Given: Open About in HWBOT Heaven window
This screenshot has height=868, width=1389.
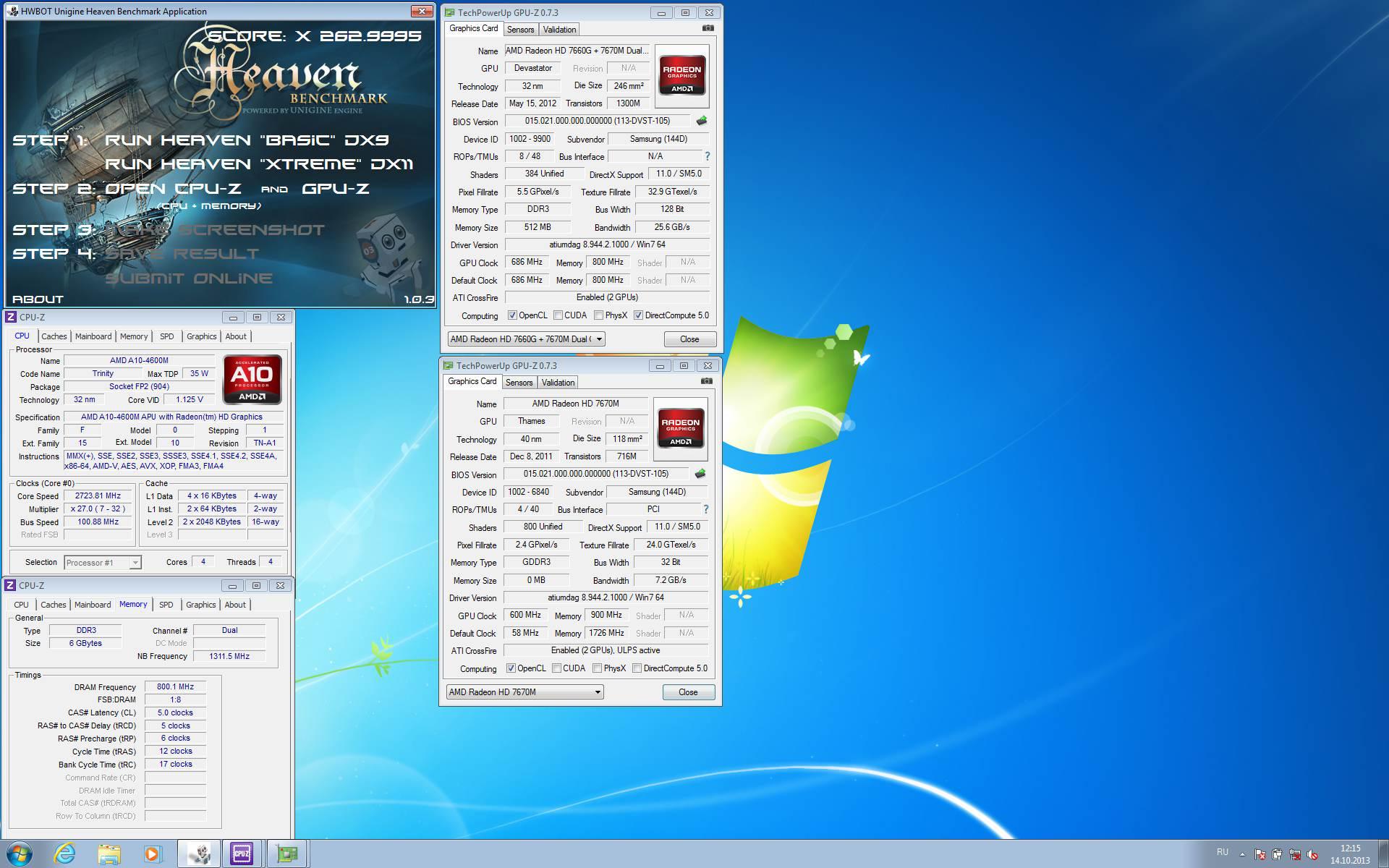Looking at the screenshot, I should point(38,299).
